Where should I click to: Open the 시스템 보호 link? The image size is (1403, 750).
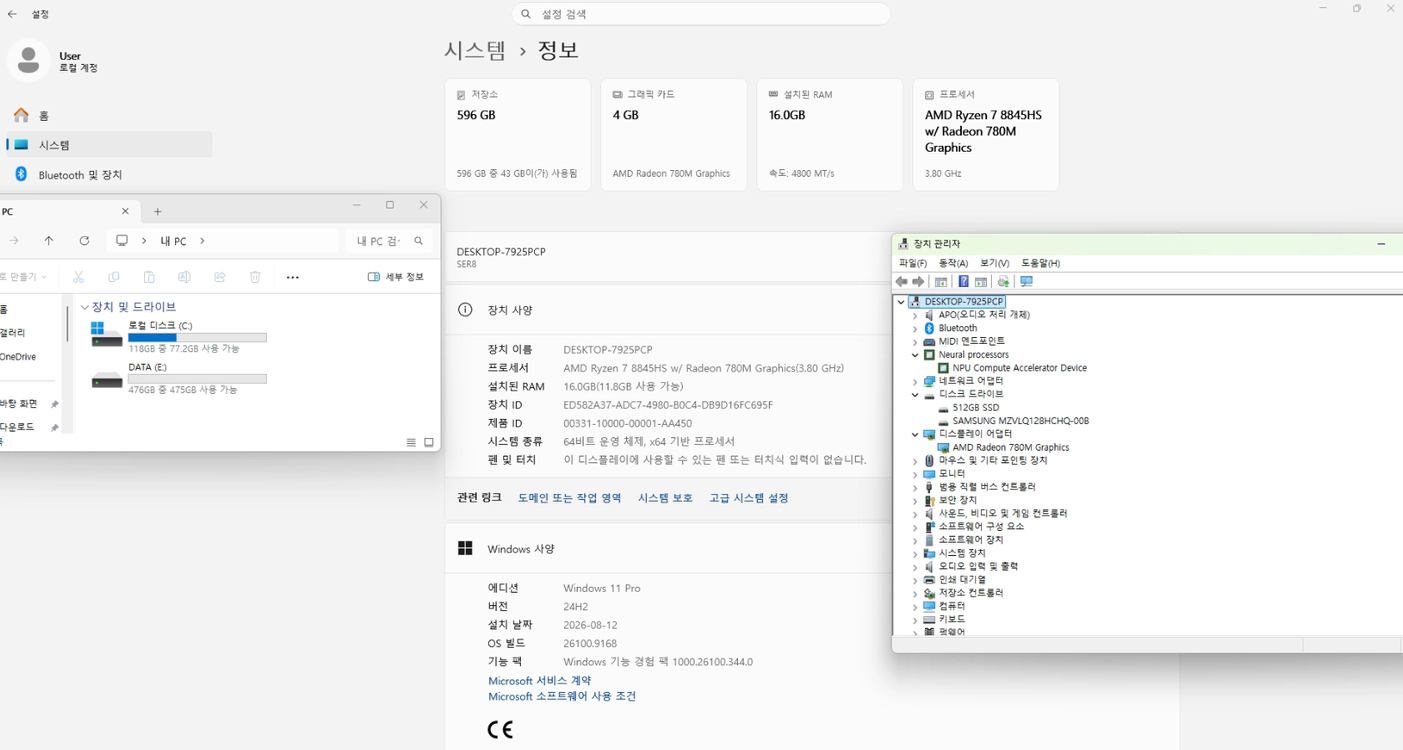(x=665, y=498)
